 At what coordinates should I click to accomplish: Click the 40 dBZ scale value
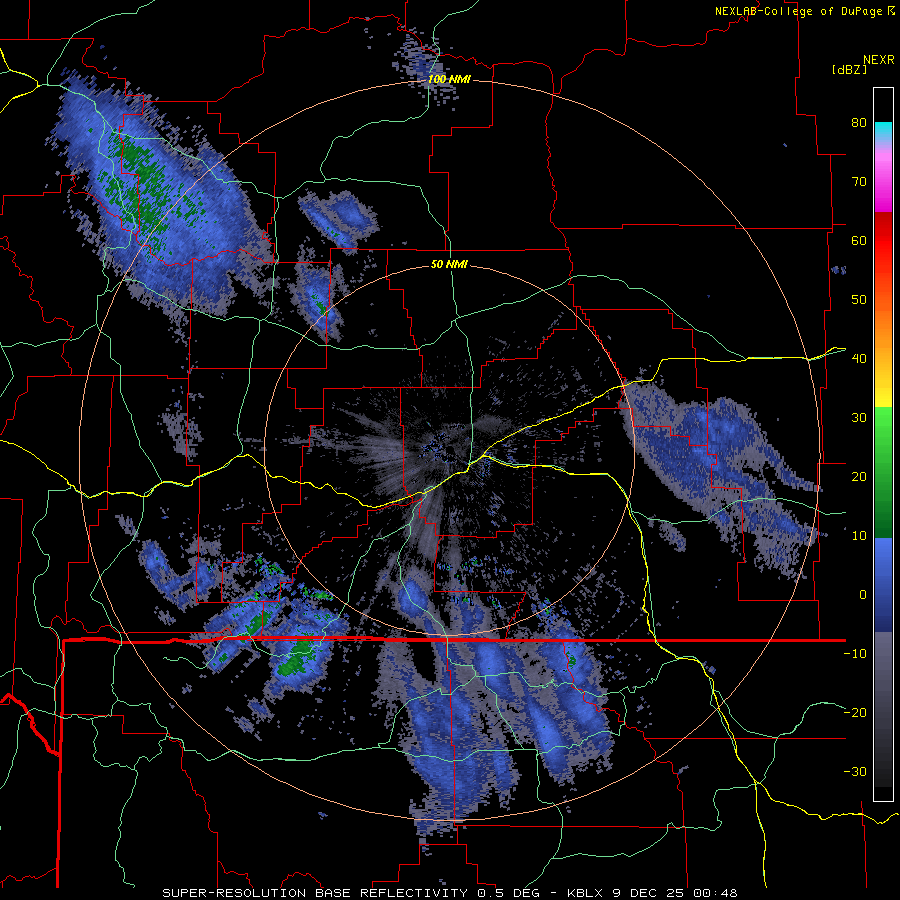click(859, 359)
